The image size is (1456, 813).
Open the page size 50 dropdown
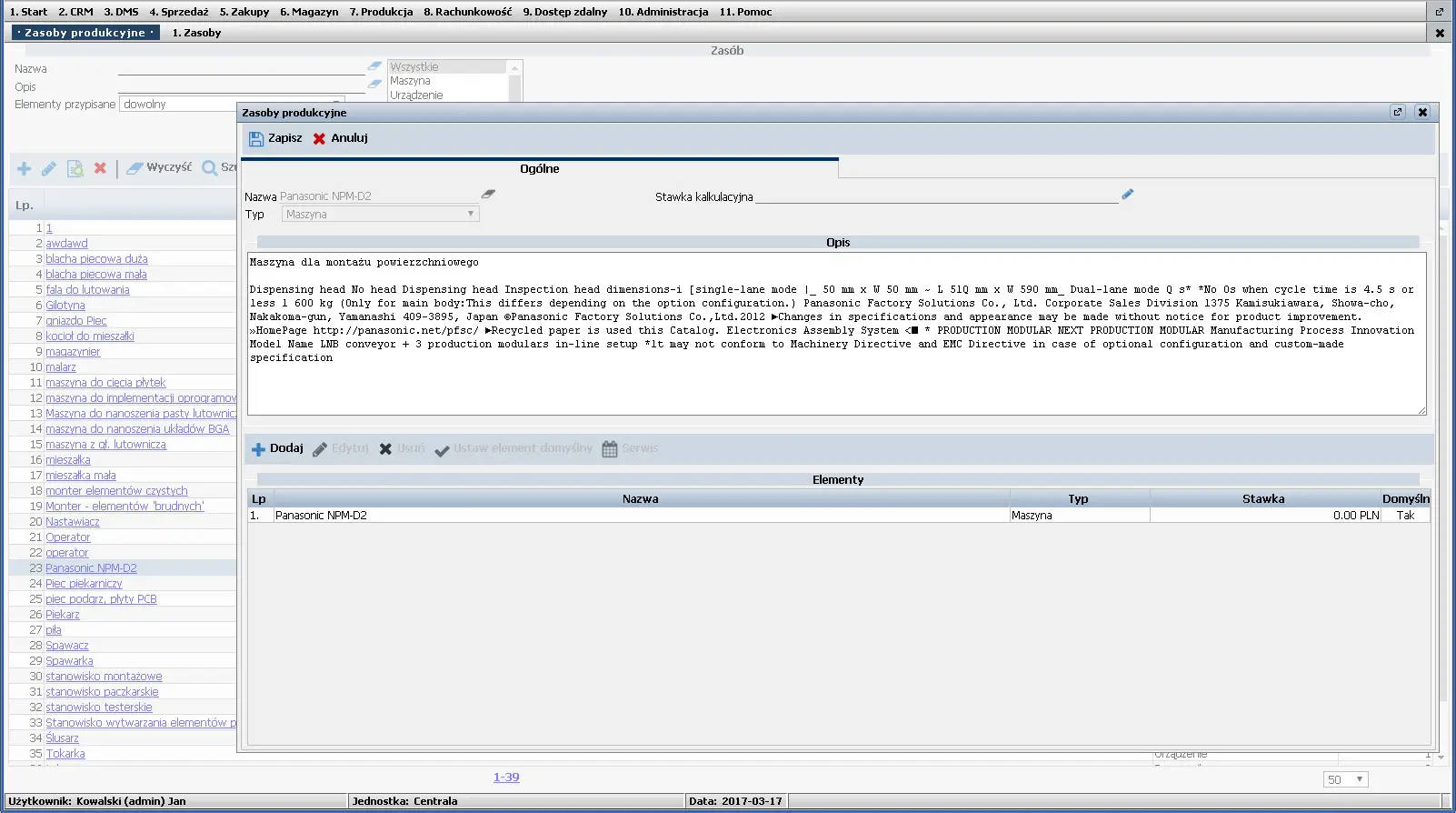click(1345, 779)
